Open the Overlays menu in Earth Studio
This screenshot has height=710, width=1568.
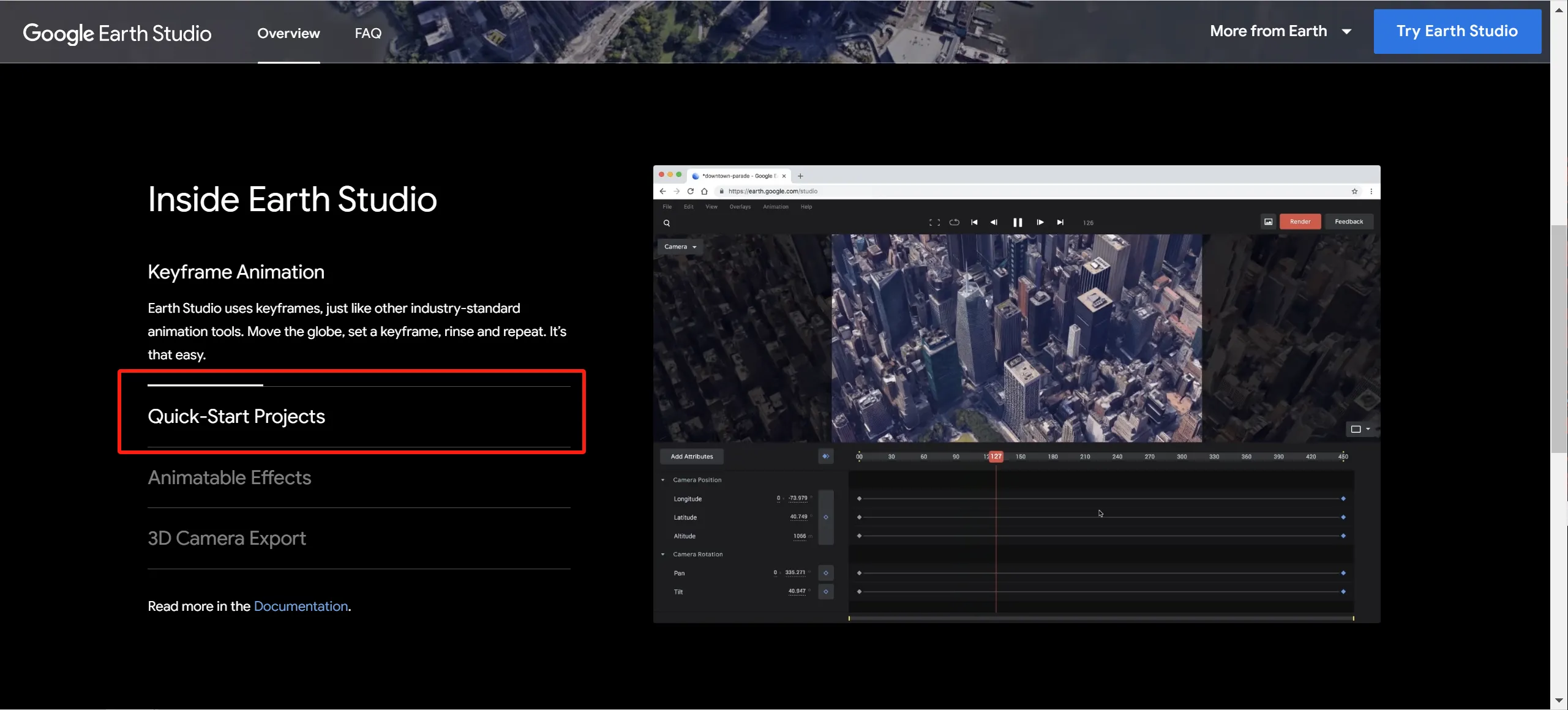(740, 207)
